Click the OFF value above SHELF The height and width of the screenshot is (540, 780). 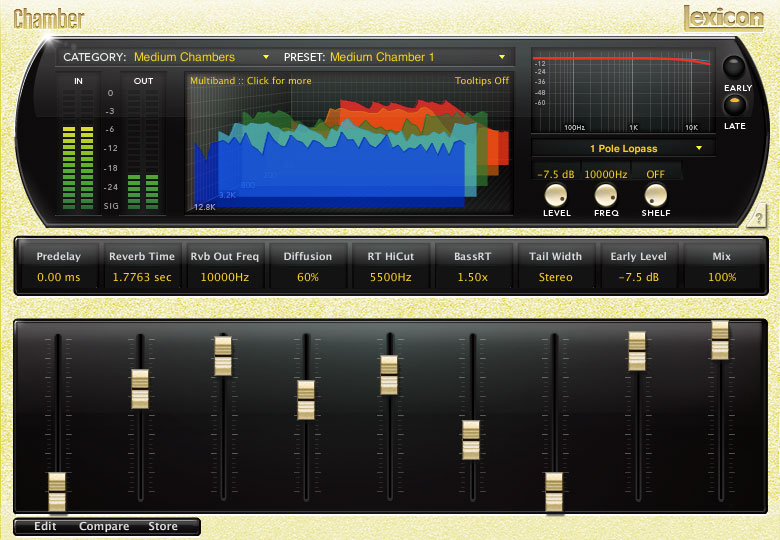[x=655, y=175]
